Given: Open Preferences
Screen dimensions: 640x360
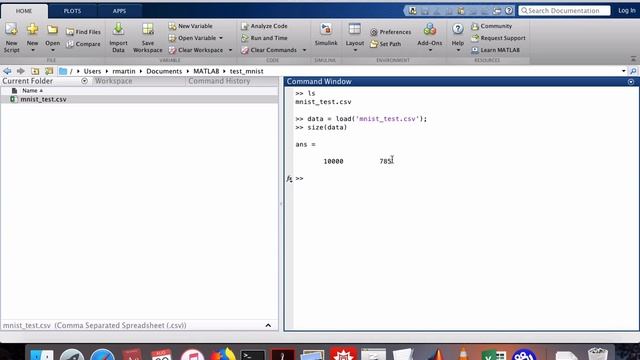Looking at the screenshot, I should (391, 32).
